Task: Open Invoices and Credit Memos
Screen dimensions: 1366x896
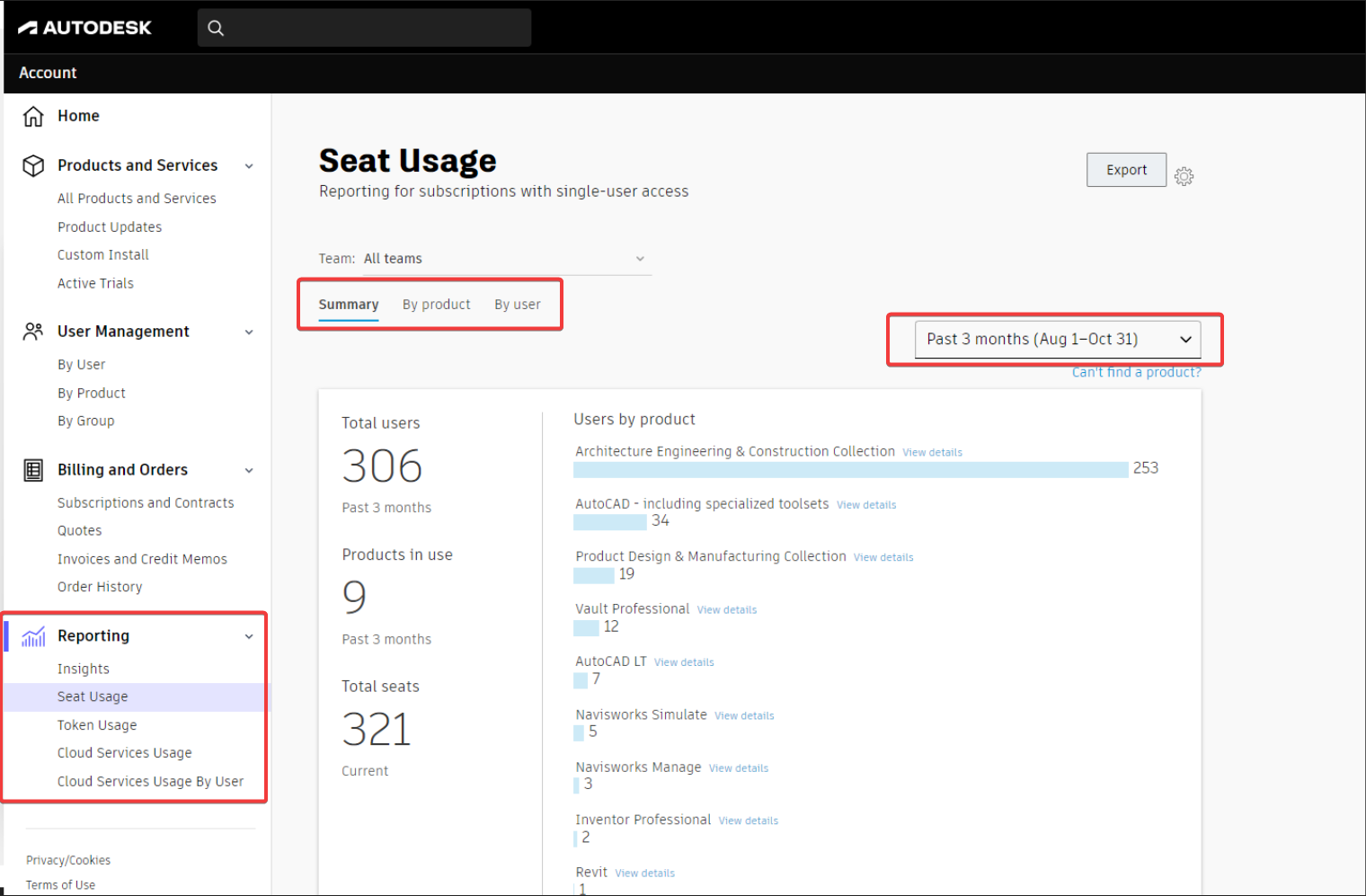Action: (142, 559)
